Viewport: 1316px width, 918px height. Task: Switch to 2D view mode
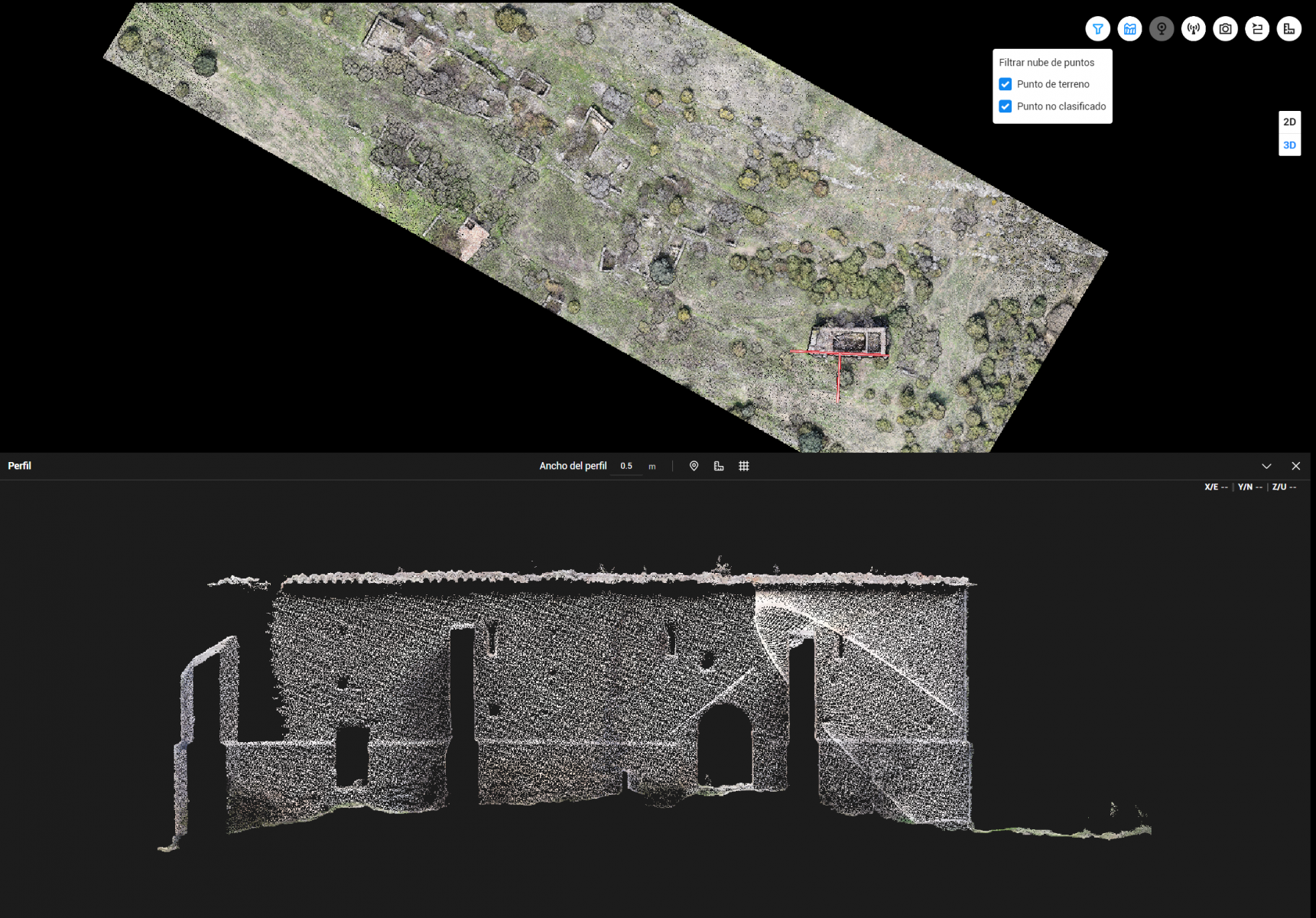[1289, 122]
